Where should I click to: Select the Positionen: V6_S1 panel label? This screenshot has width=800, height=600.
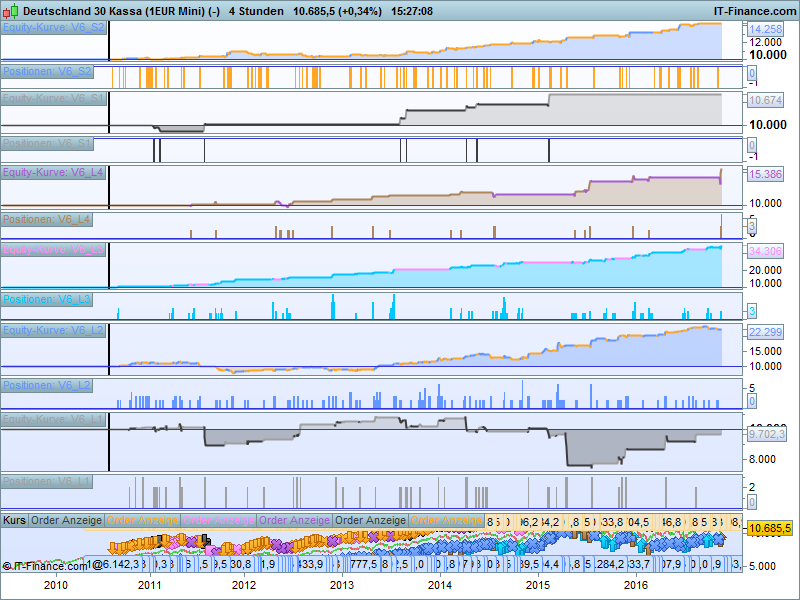coord(47,143)
